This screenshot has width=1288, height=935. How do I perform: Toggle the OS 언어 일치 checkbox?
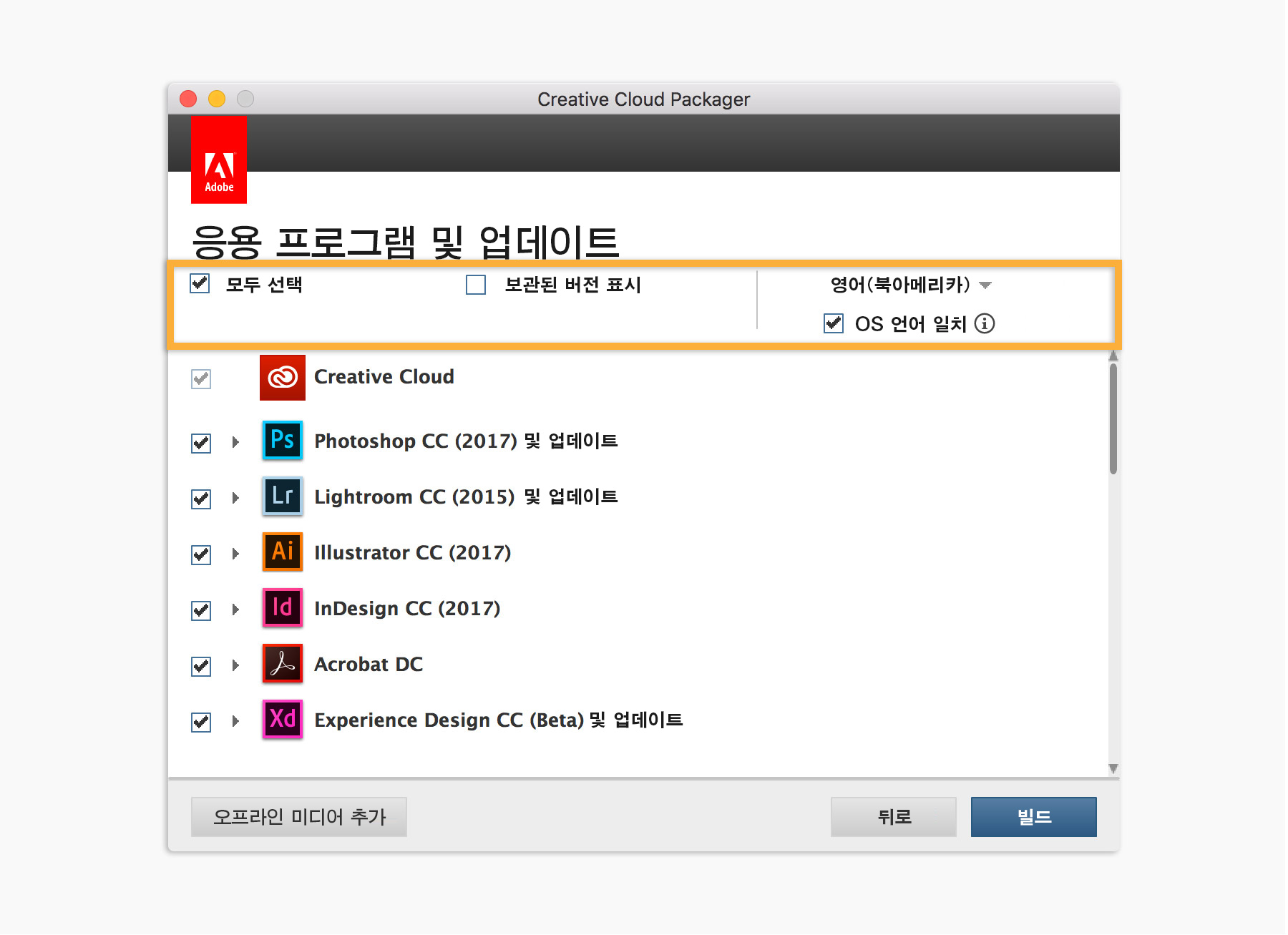click(834, 323)
